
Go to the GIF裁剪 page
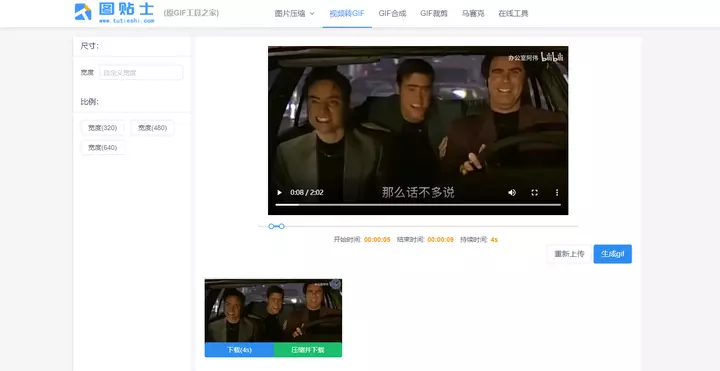click(x=434, y=14)
